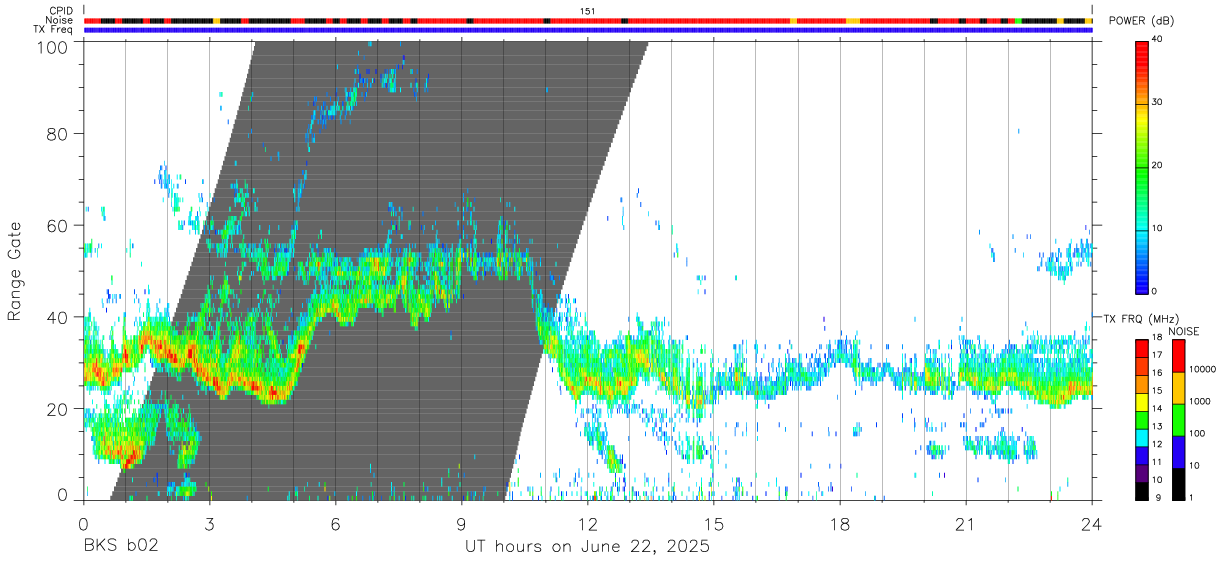Click the "15" hour tick on the x-axis

click(714, 524)
